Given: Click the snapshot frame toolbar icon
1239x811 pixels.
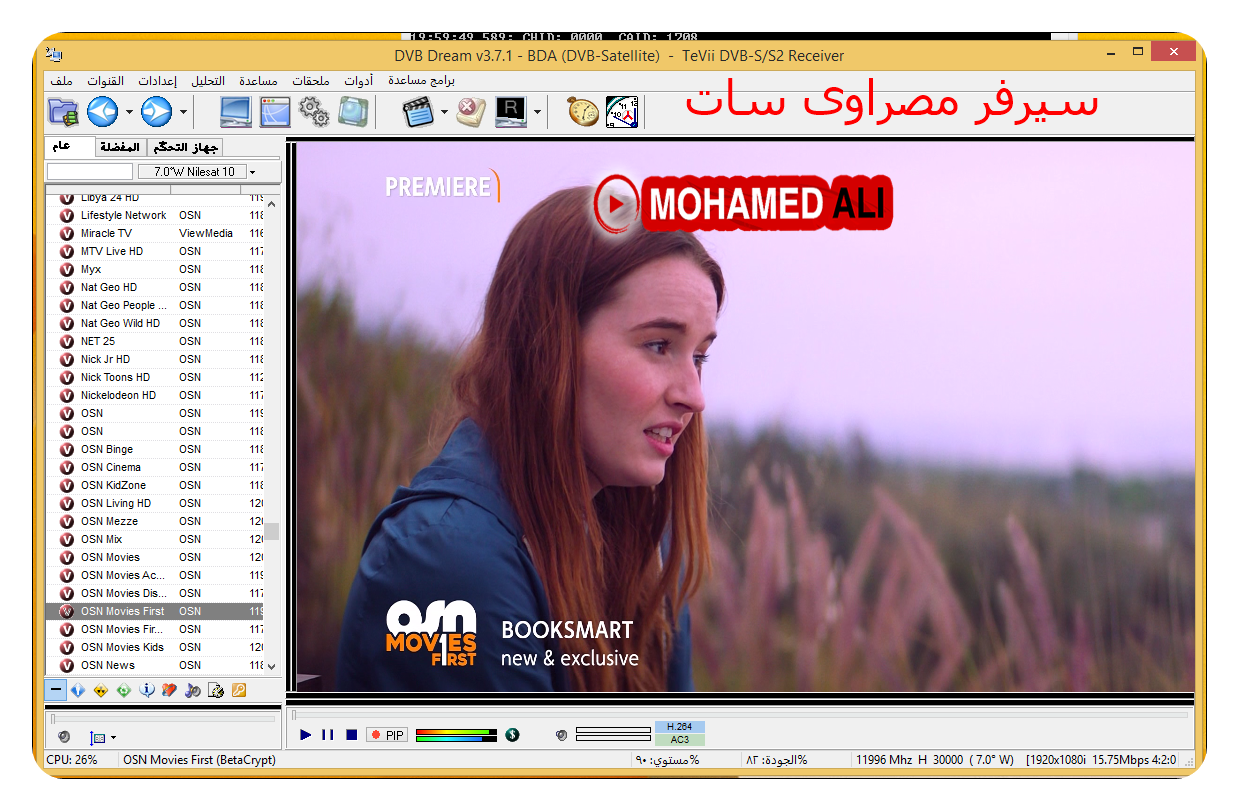Looking at the screenshot, I should click(x=353, y=112).
